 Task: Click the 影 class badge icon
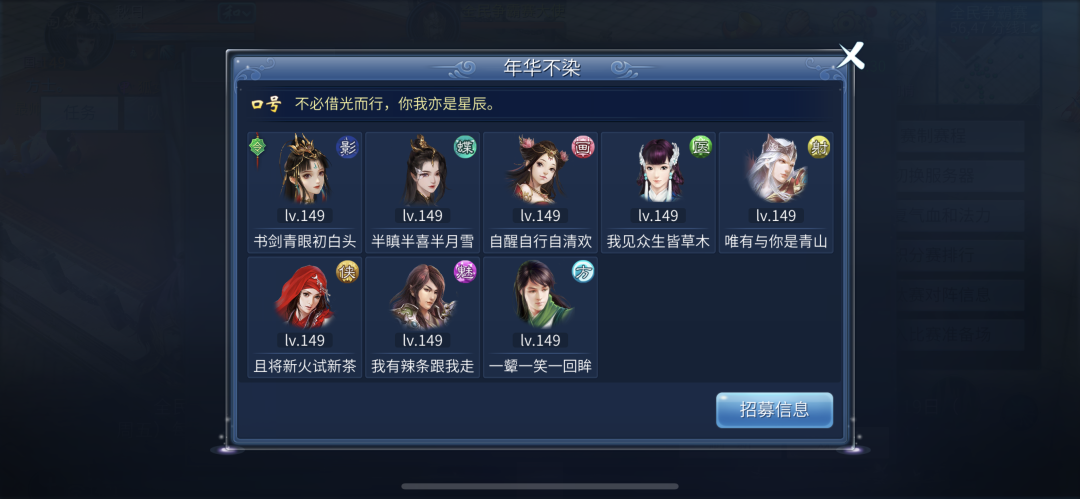coord(348,147)
